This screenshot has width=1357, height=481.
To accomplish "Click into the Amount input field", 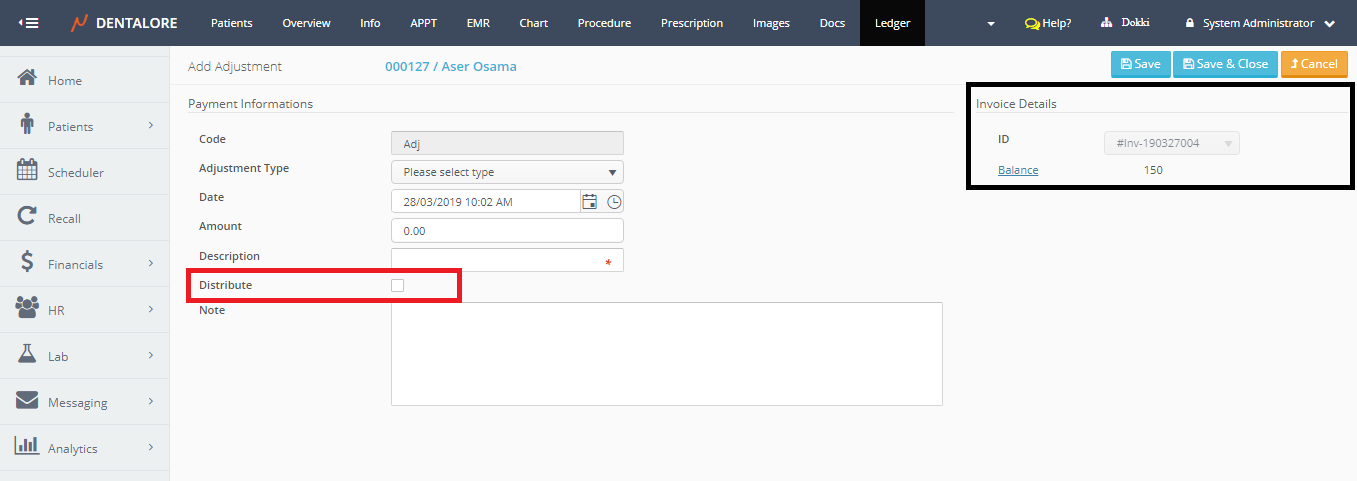I will coord(507,231).
